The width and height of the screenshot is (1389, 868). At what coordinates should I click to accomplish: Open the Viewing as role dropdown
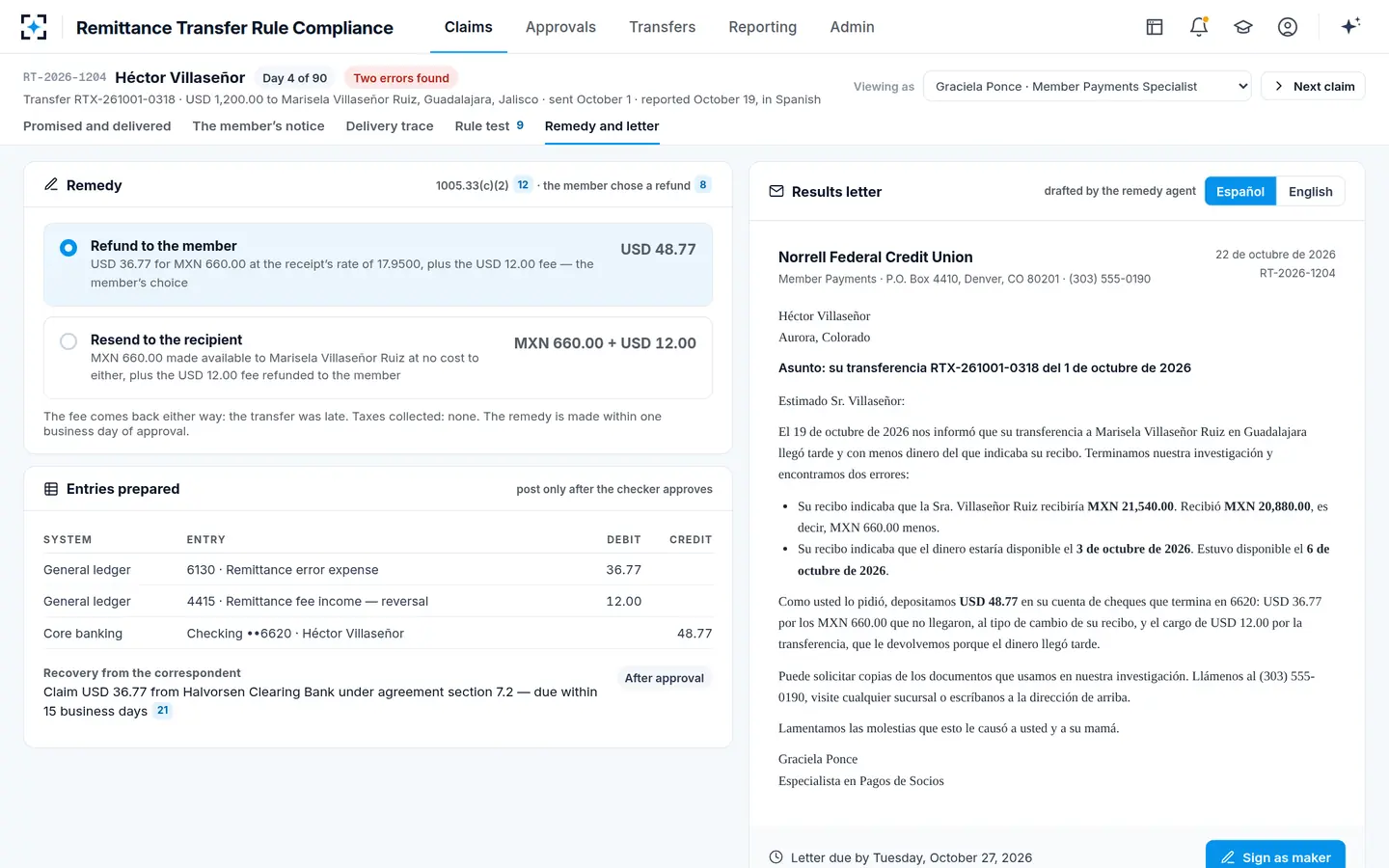coord(1087,86)
